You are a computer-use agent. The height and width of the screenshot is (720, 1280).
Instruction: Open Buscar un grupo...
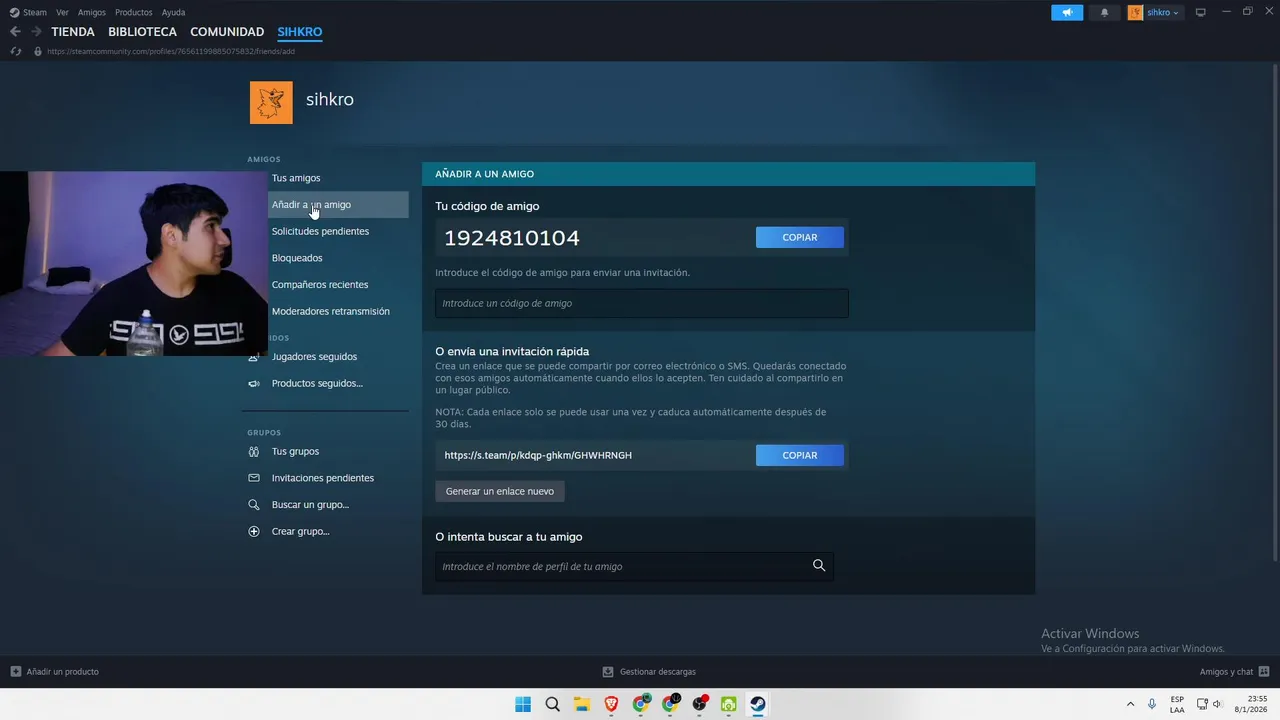[x=310, y=505]
